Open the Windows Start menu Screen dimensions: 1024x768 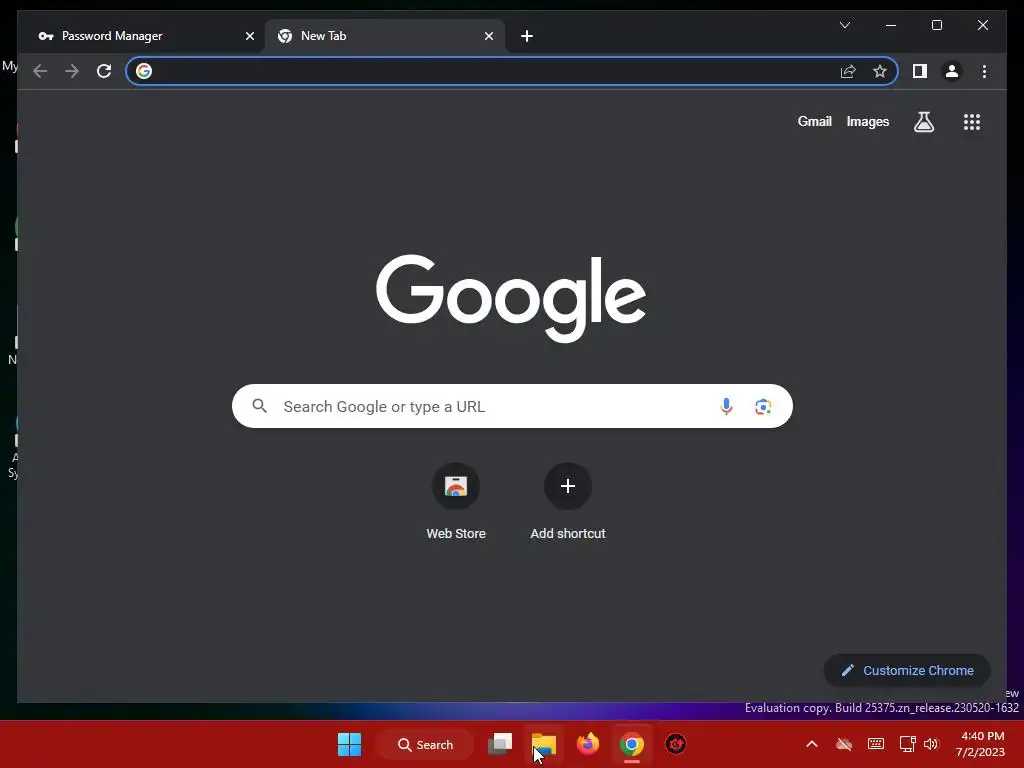coord(349,744)
